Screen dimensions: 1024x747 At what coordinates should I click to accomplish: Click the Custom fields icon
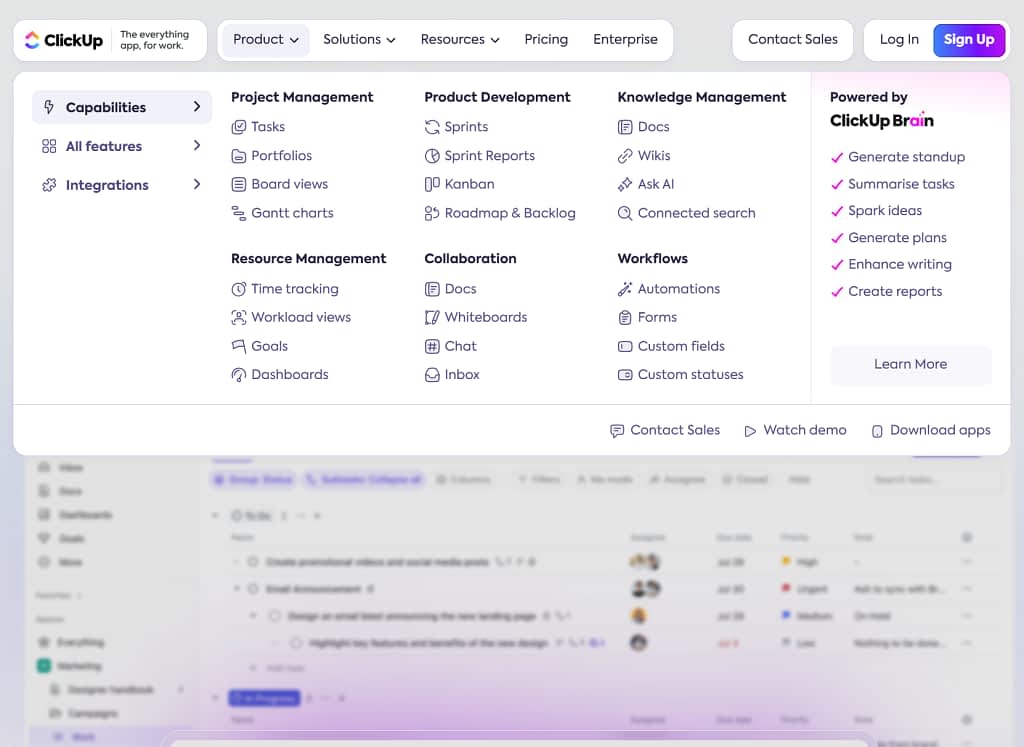[x=625, y=346]
